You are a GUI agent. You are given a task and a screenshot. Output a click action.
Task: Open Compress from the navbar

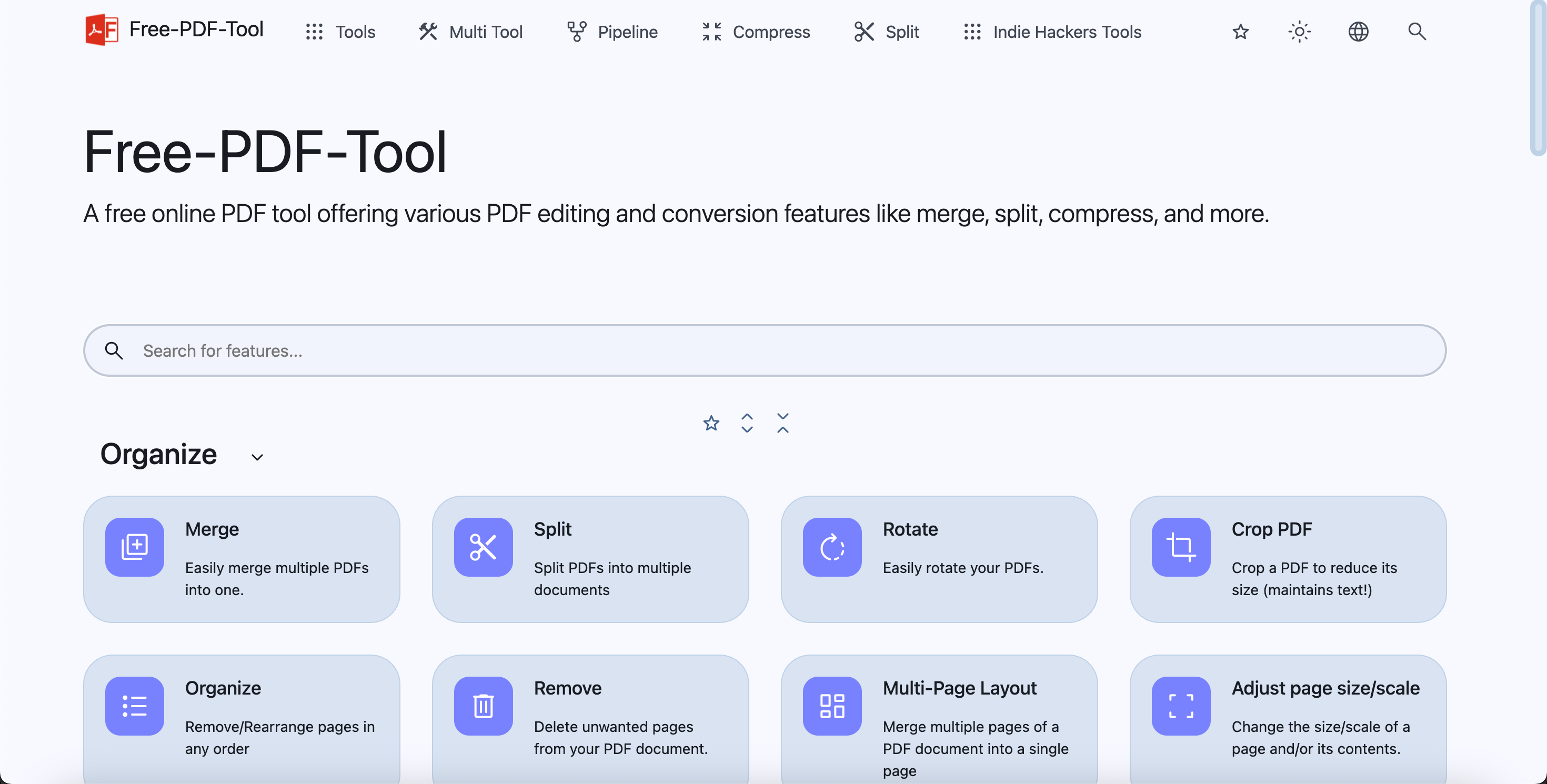pyautogui.click(x=756, y=31)
